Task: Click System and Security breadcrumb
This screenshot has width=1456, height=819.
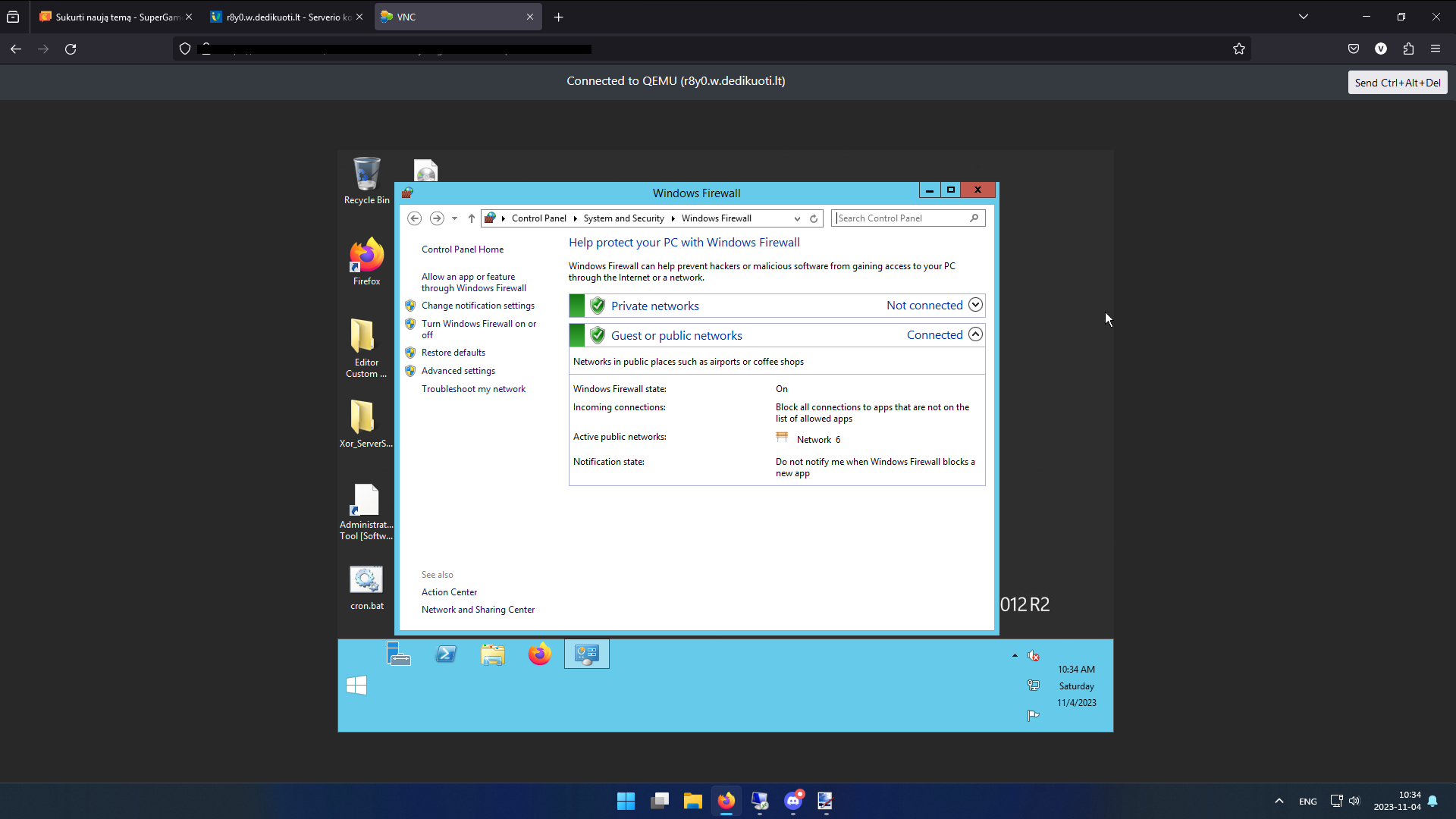Action: point(623,218)
